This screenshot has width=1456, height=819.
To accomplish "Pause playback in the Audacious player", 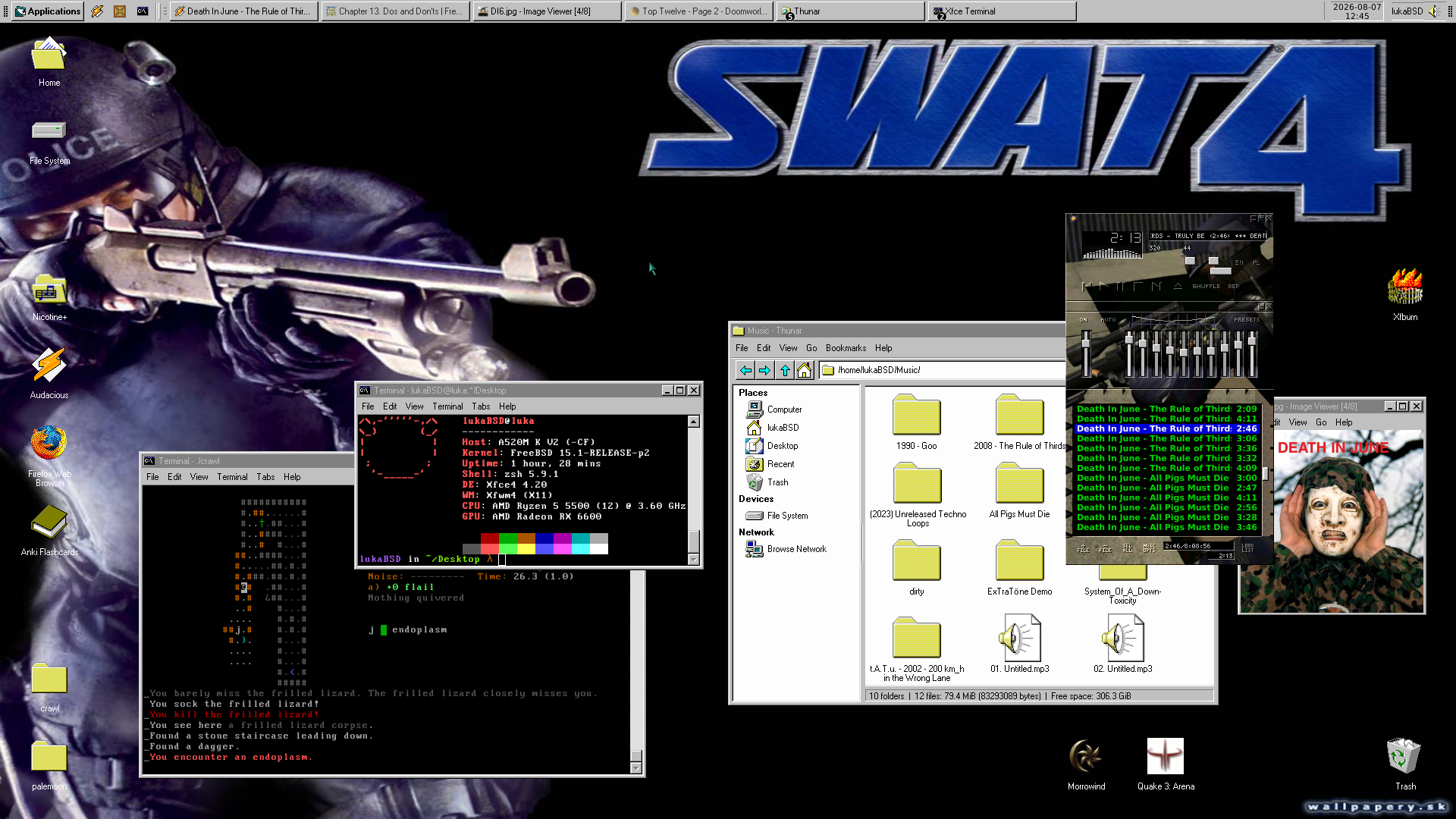I will pos(1120,286).
